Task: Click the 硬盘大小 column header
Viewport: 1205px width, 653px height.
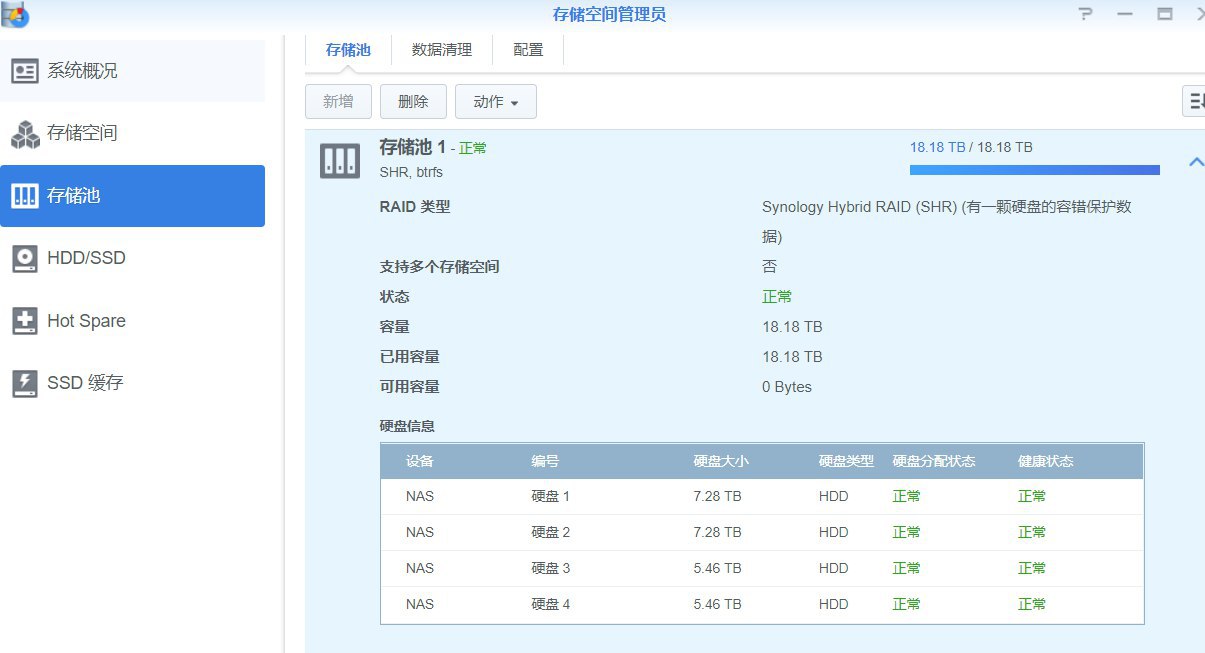Action: click(x=720, y=461)
